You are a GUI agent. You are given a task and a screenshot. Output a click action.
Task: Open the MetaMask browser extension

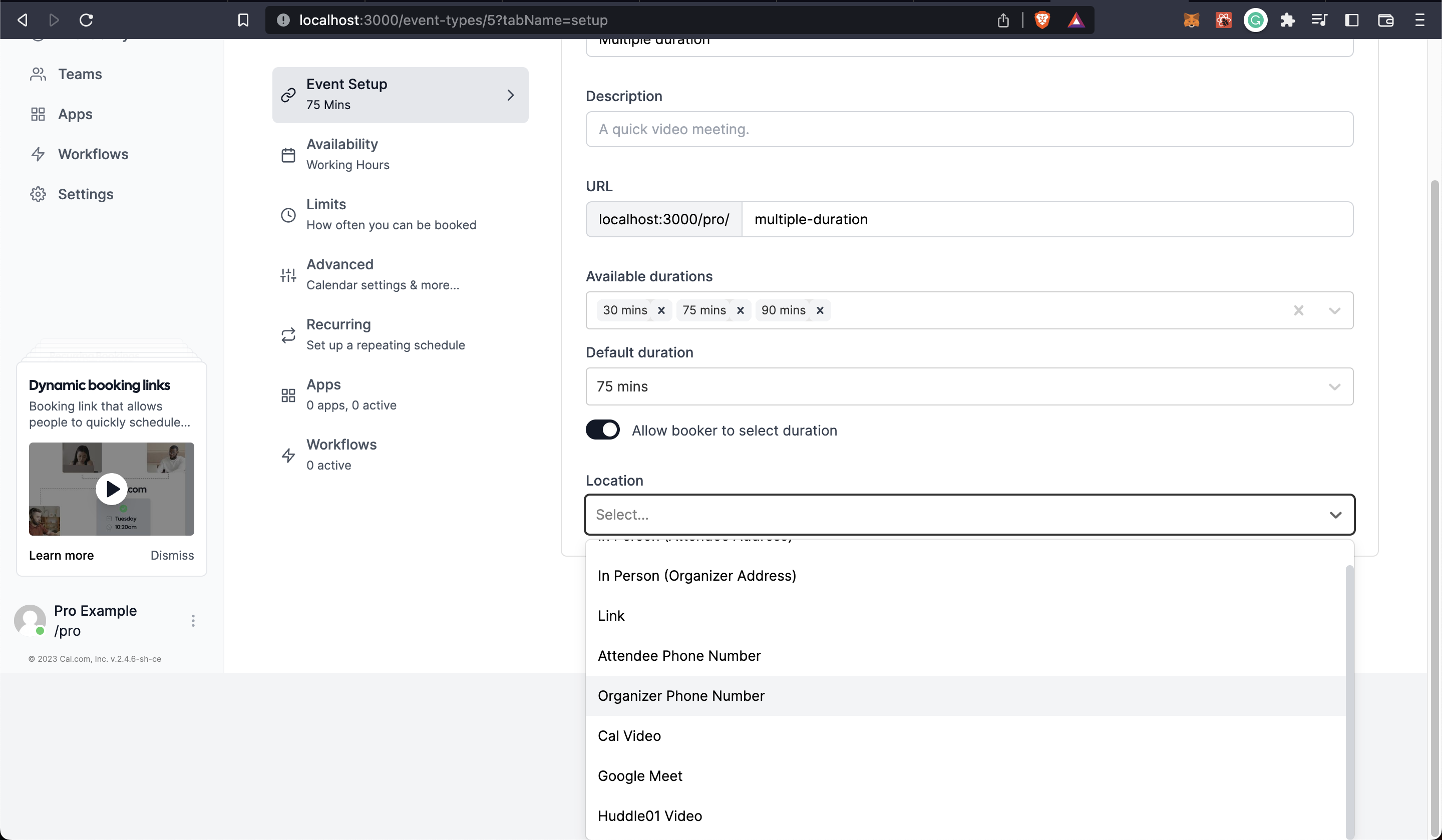click(1192, 20)
